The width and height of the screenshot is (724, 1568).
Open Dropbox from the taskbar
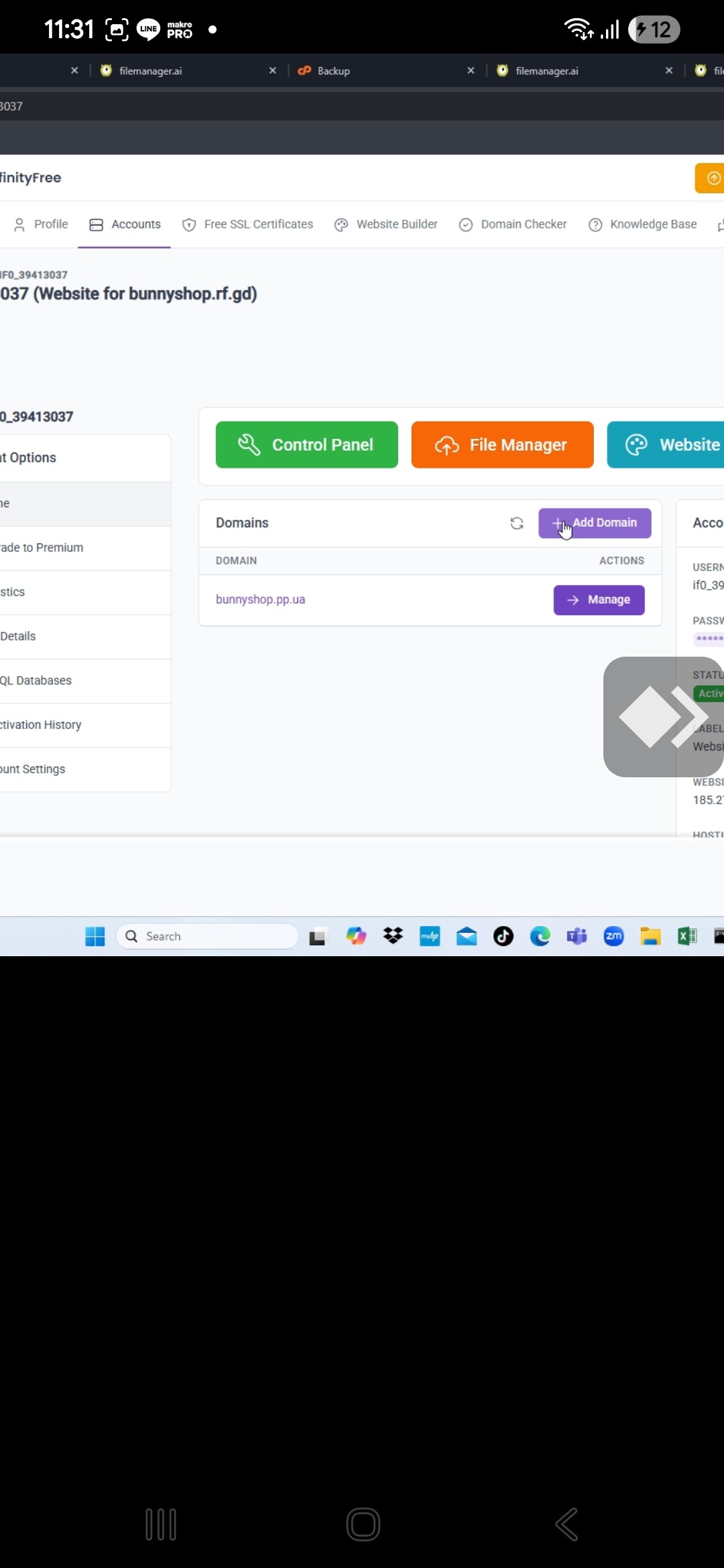pos(393,936)
